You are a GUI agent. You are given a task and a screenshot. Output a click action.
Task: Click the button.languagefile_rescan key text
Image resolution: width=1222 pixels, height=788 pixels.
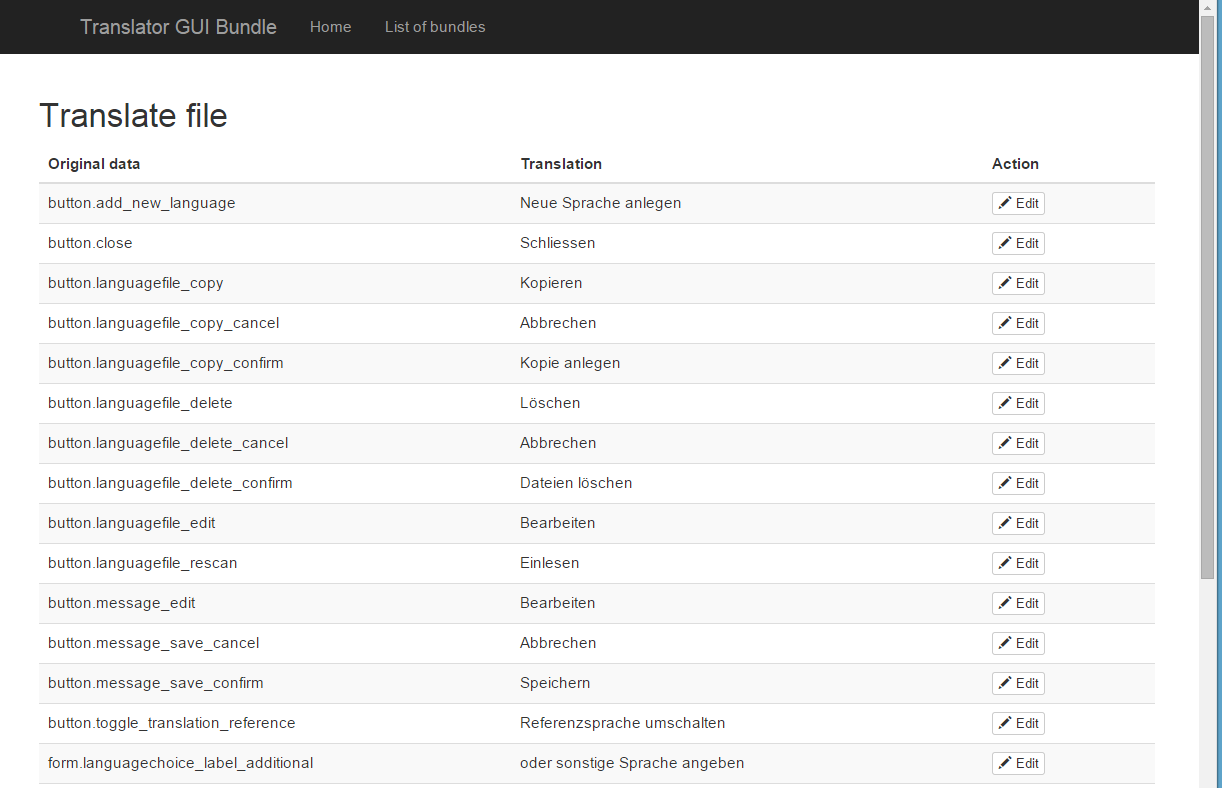[x=143, y=563]
